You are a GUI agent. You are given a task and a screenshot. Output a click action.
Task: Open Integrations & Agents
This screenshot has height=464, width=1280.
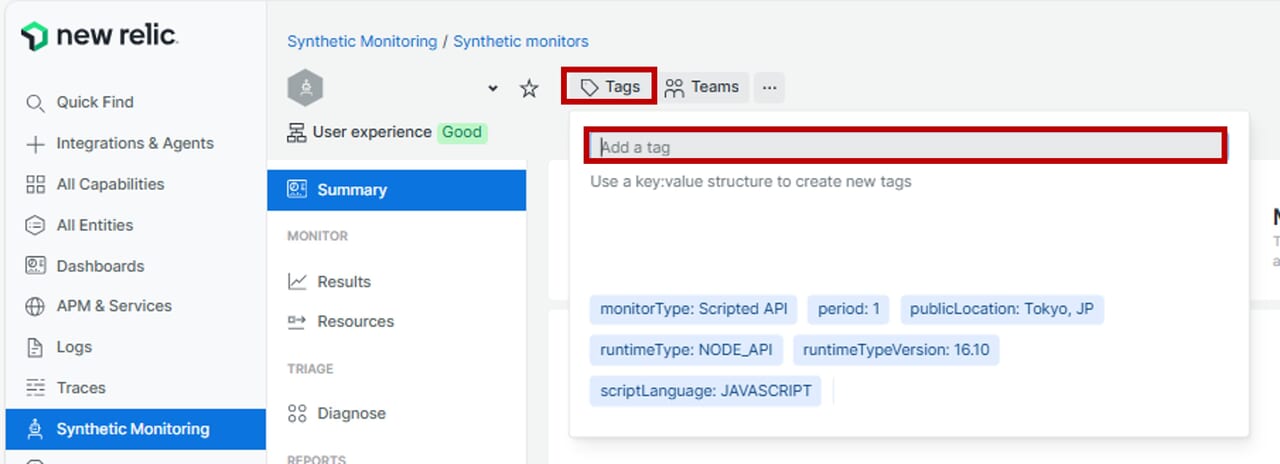tap(134, 143)
